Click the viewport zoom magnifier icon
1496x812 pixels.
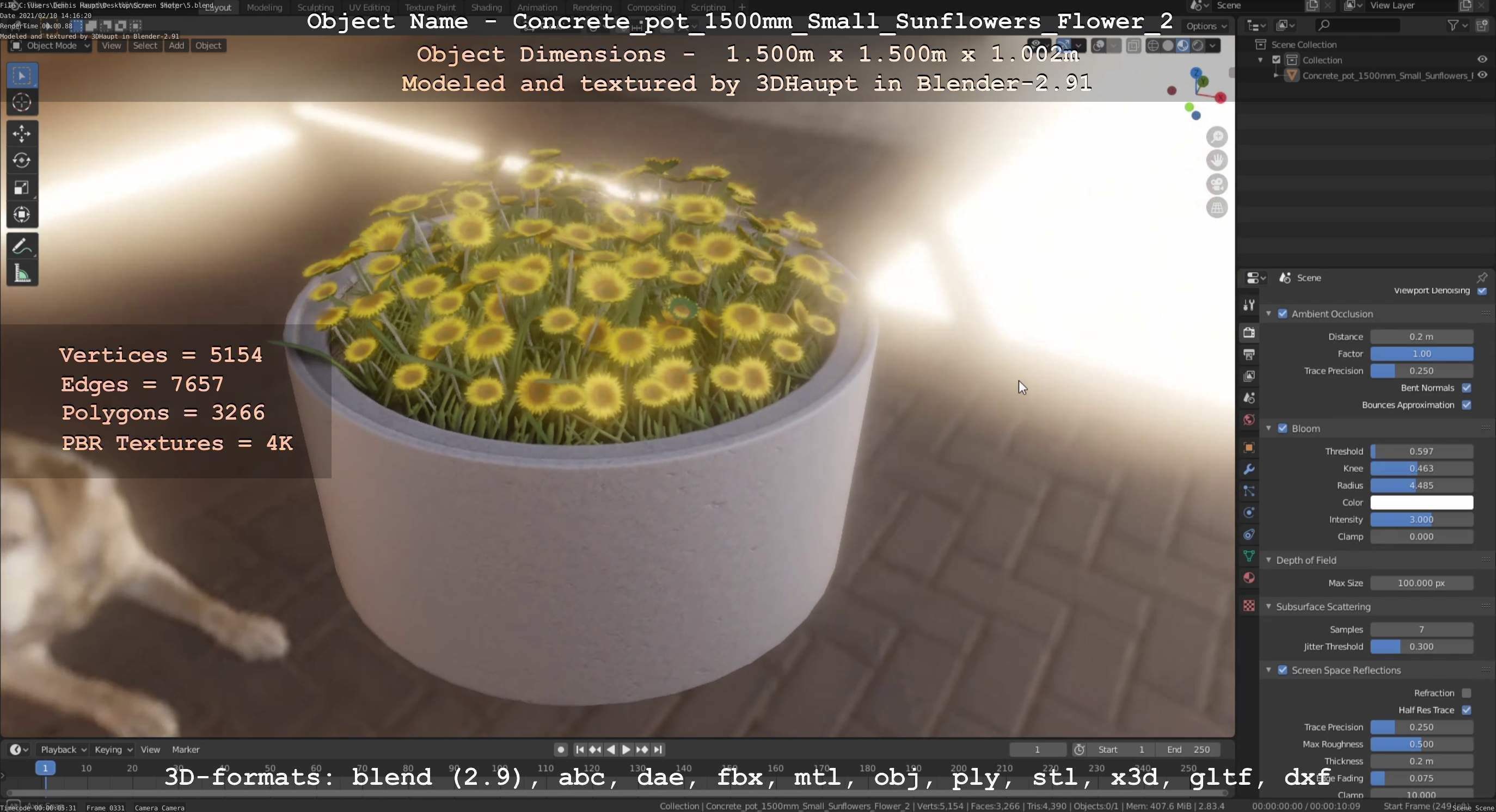click(1217, 137)
